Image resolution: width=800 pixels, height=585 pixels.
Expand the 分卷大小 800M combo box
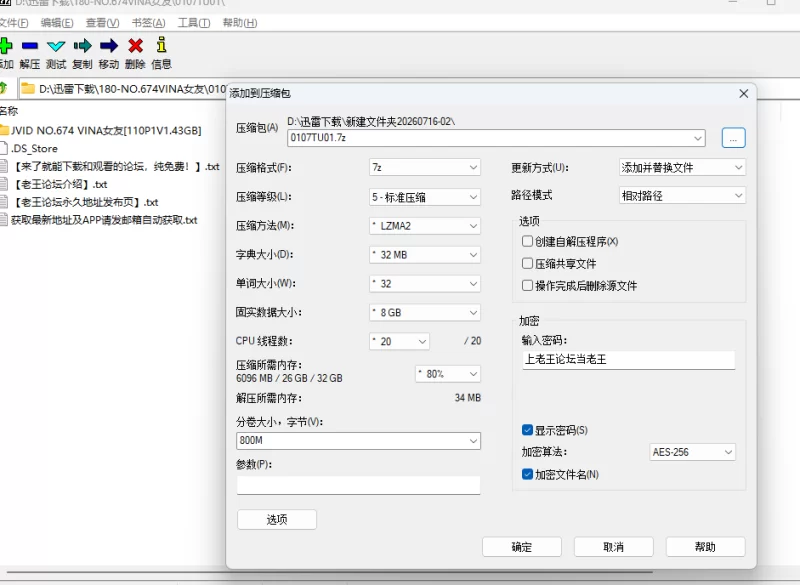[473, 441]
